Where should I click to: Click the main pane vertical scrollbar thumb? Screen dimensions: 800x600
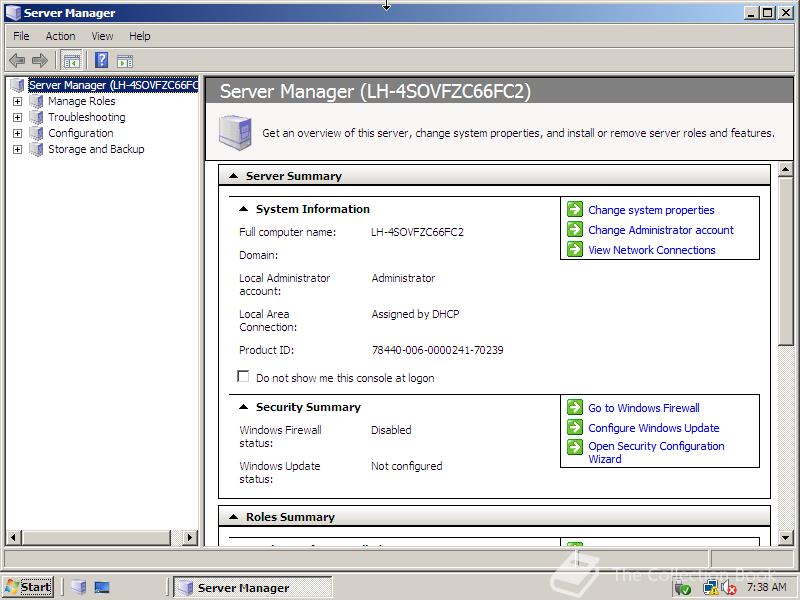[x=786, y=261]
